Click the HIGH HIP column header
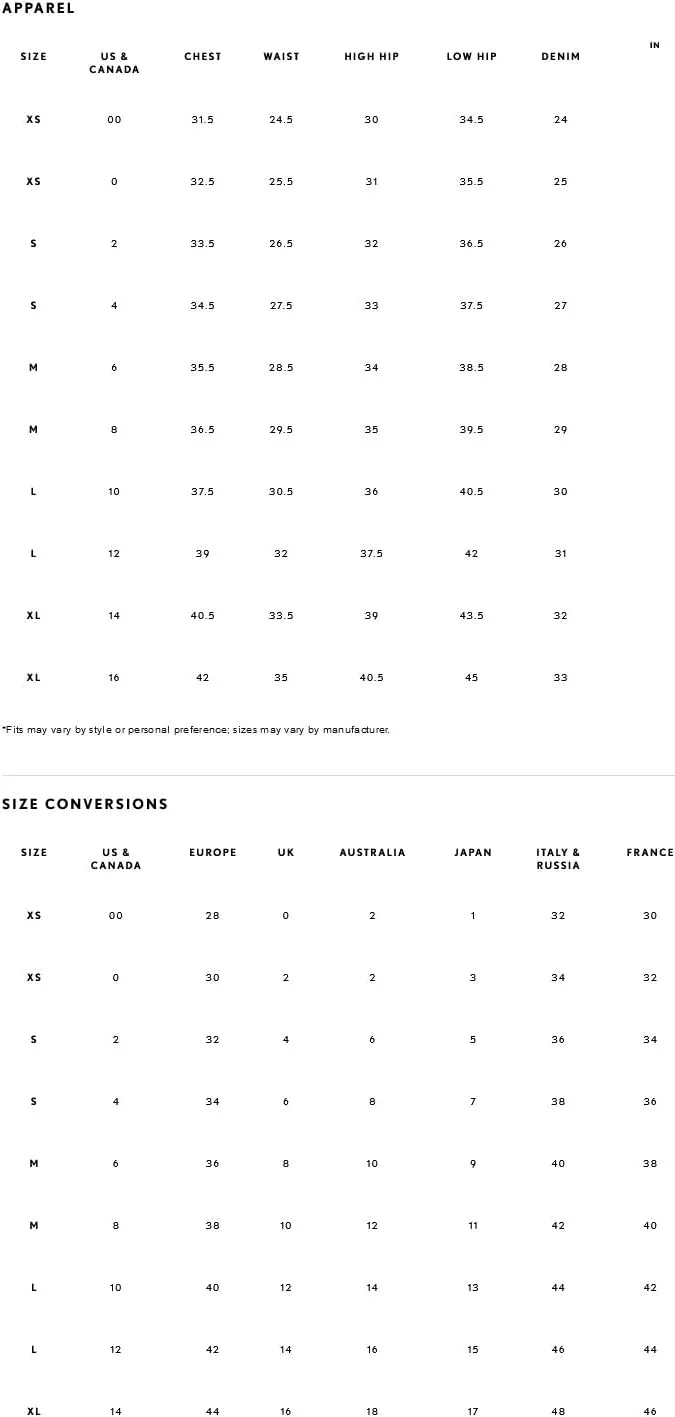 (x=372, y=57)
